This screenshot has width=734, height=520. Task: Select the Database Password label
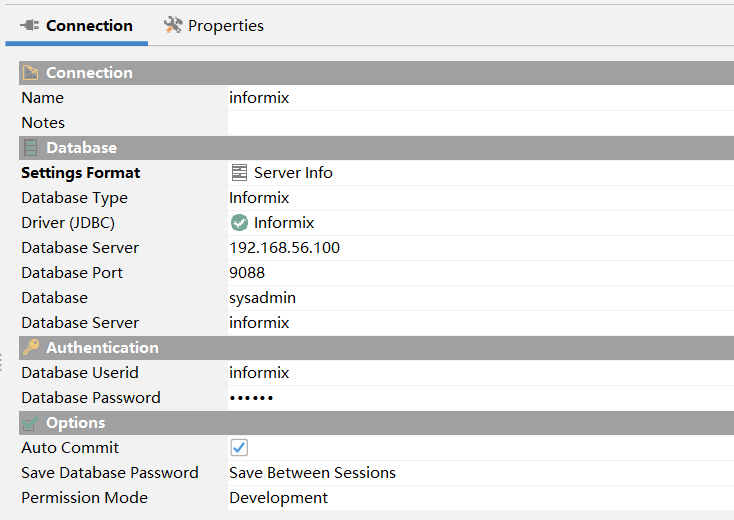(x=91, y=397)
